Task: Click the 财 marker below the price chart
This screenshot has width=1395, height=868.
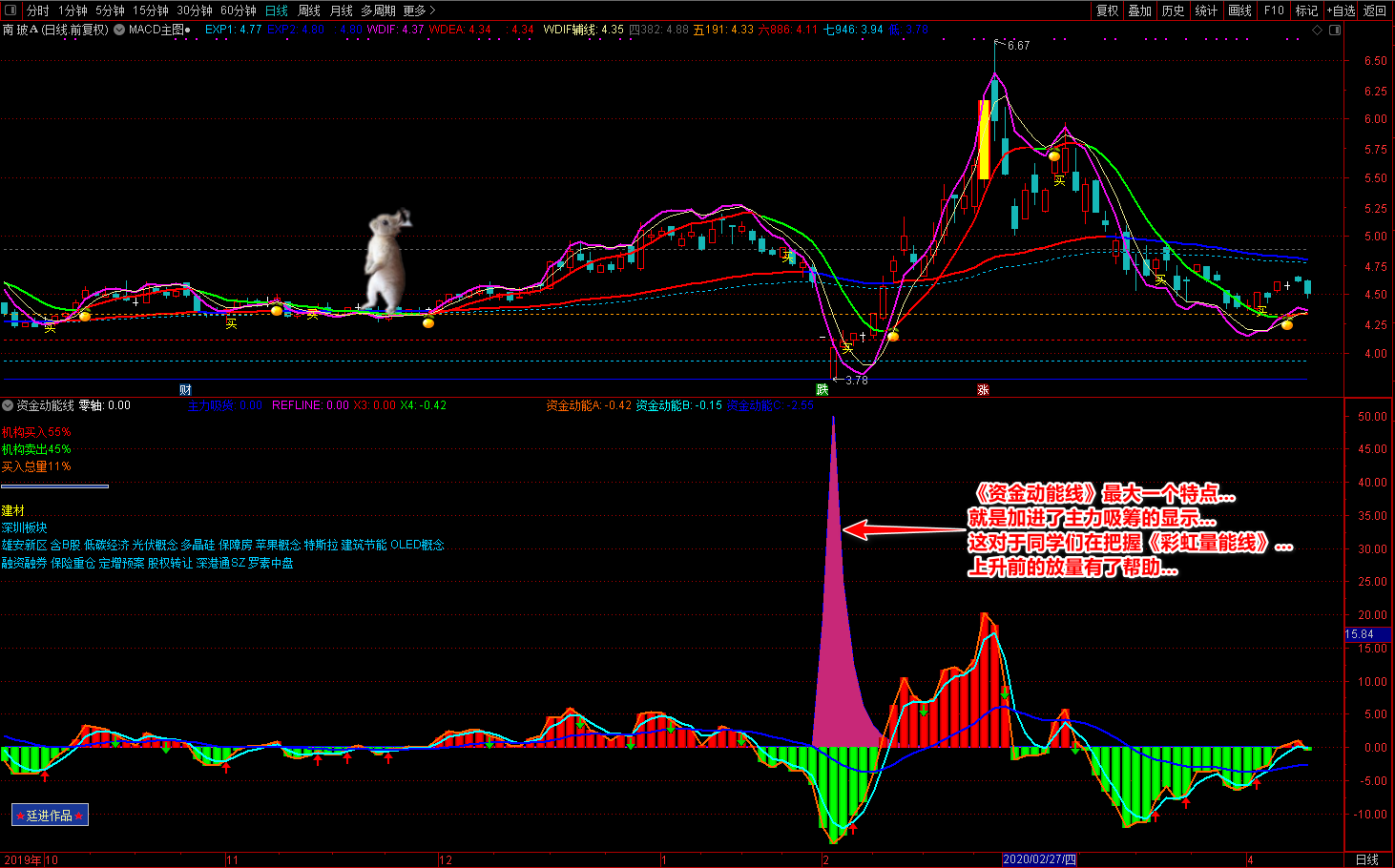Action: [x=185, y=390]
